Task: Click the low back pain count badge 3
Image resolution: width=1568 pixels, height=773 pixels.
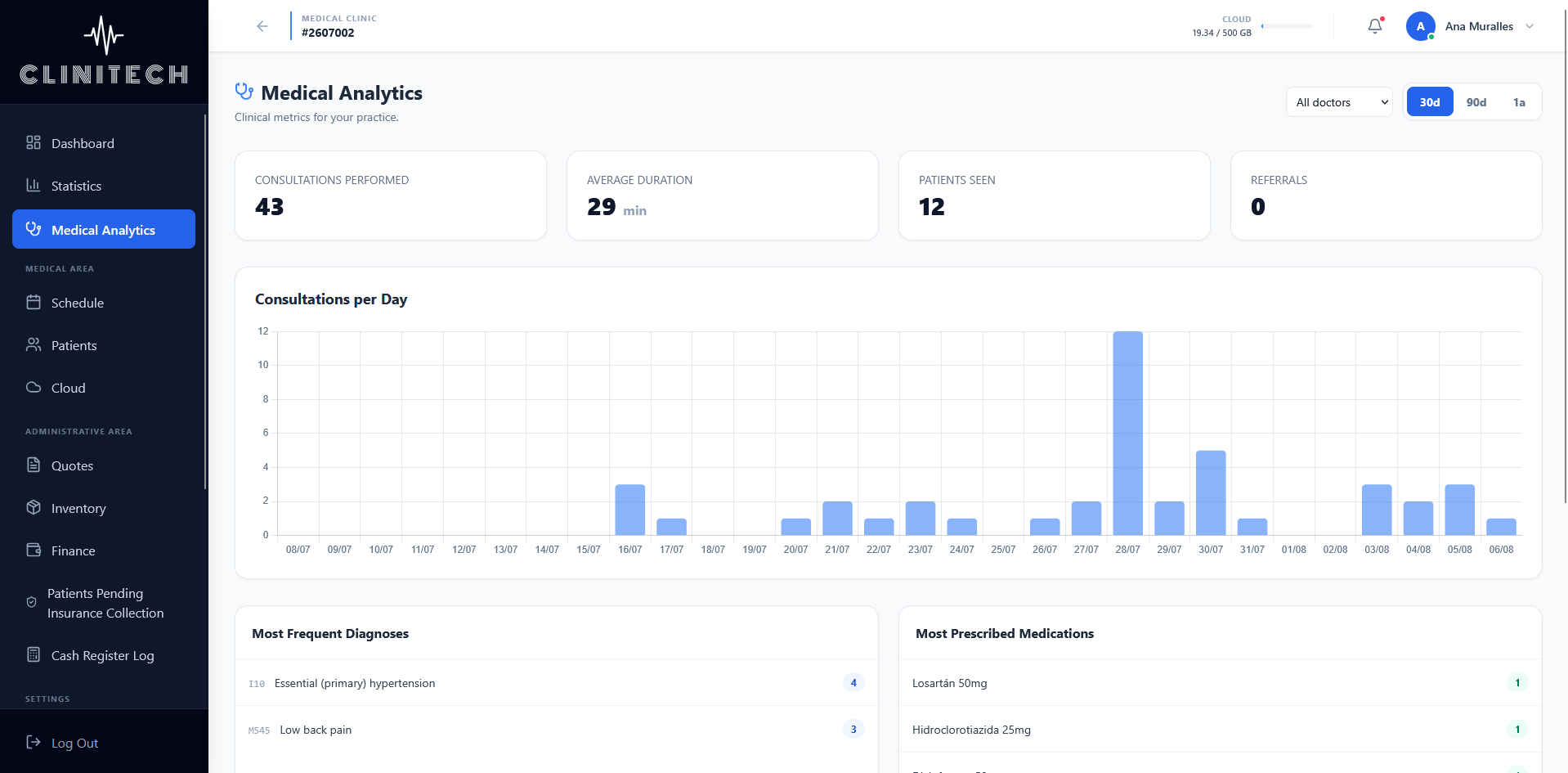Action: (853, 730)
